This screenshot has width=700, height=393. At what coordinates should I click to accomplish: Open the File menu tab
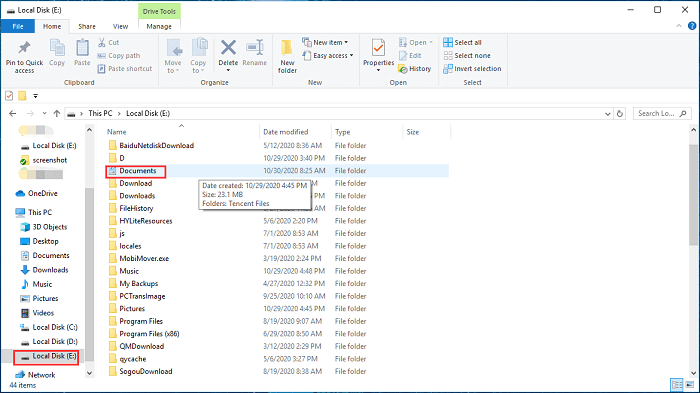tap(18, 26)
